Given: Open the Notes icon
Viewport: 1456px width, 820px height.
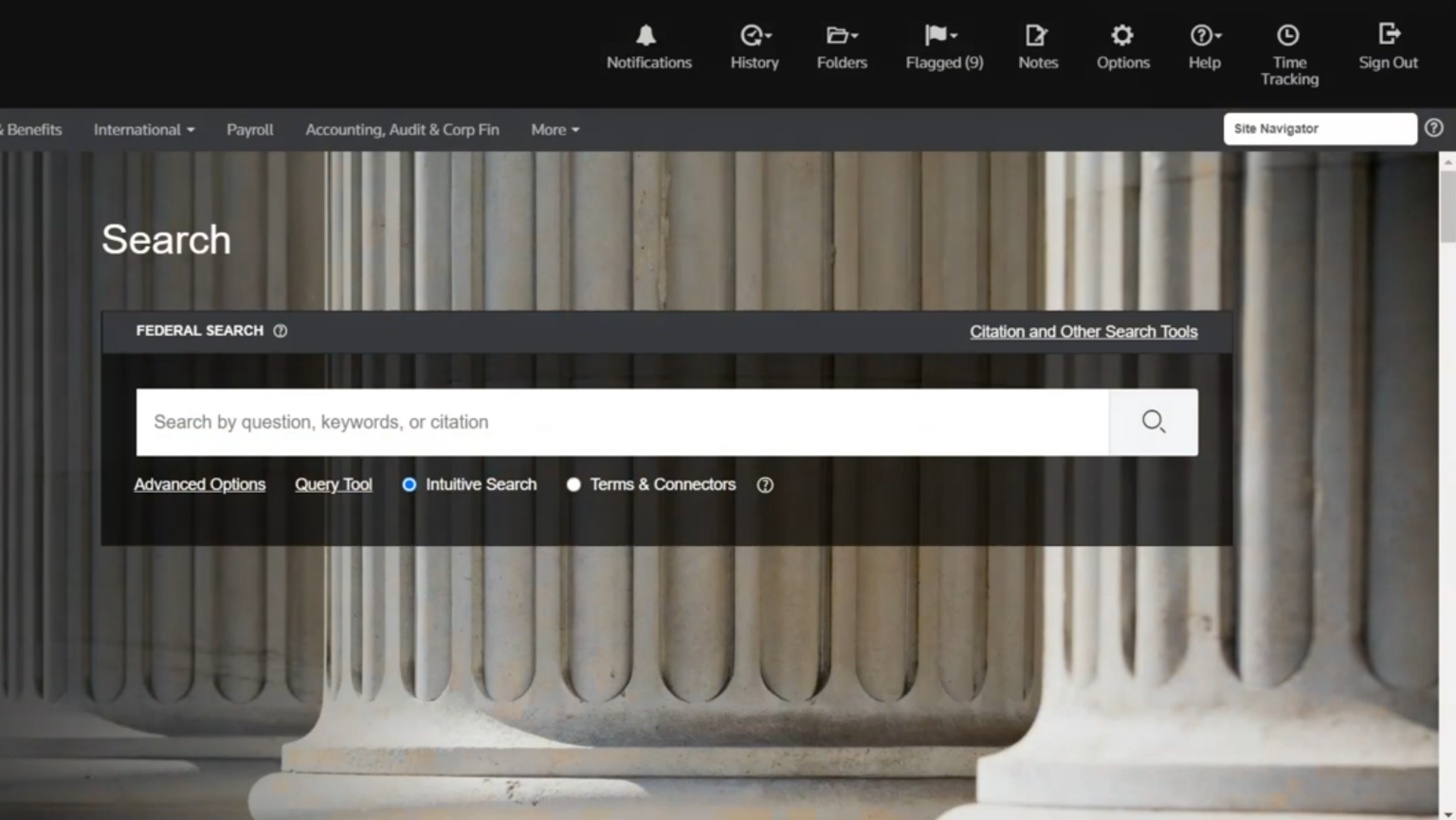Looking at the screenshot, I should 1037,36.
